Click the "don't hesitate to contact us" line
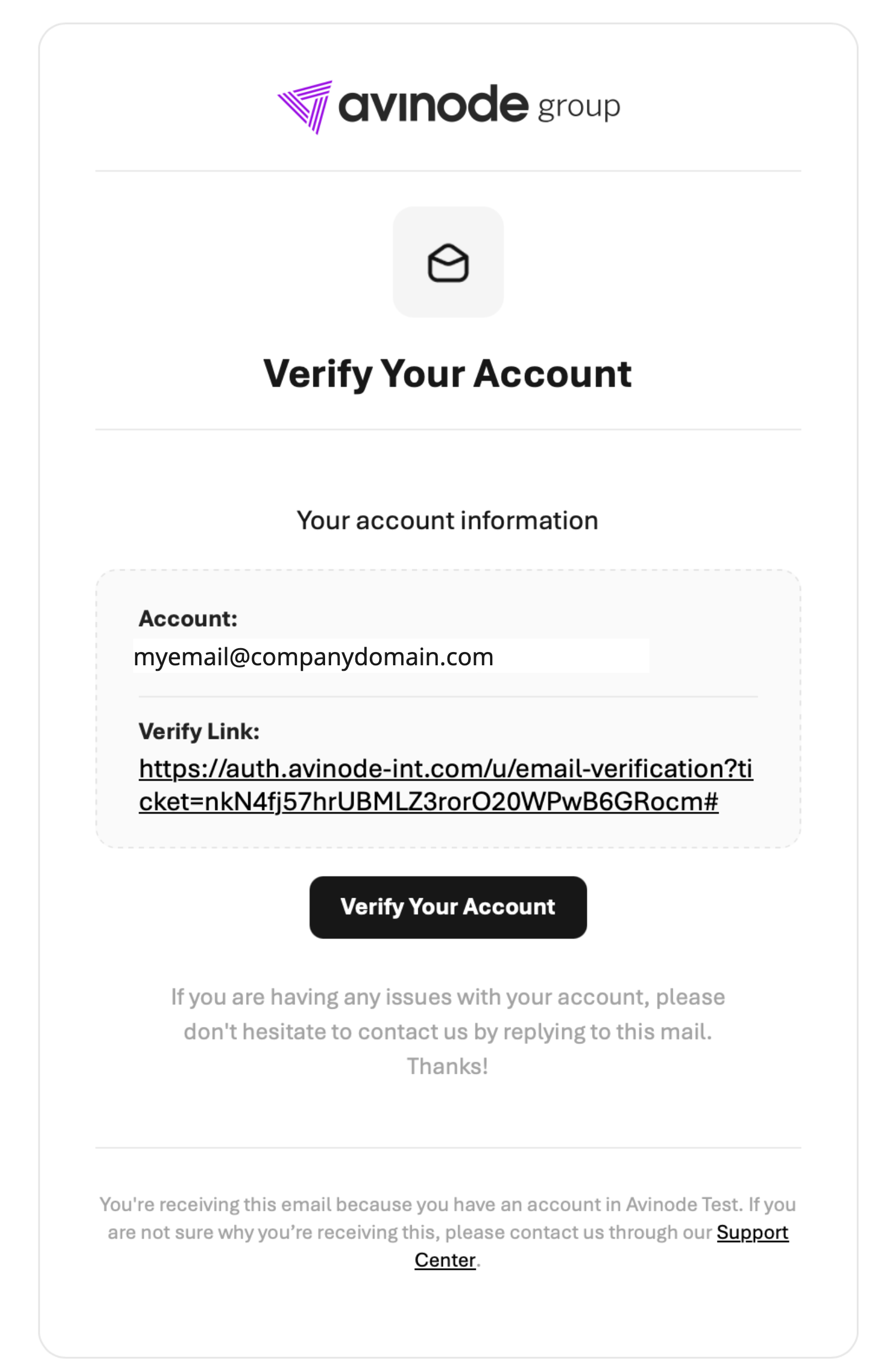The image size is (888, 1372). tap(447, 1031)
